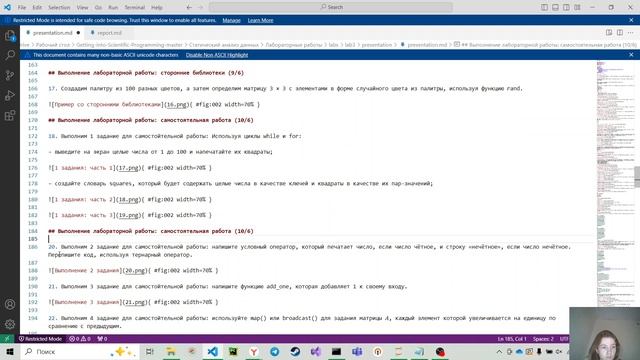Open More Actions ellipsis in editor
This screenshot has width=640, height=360.
[631, 33]
